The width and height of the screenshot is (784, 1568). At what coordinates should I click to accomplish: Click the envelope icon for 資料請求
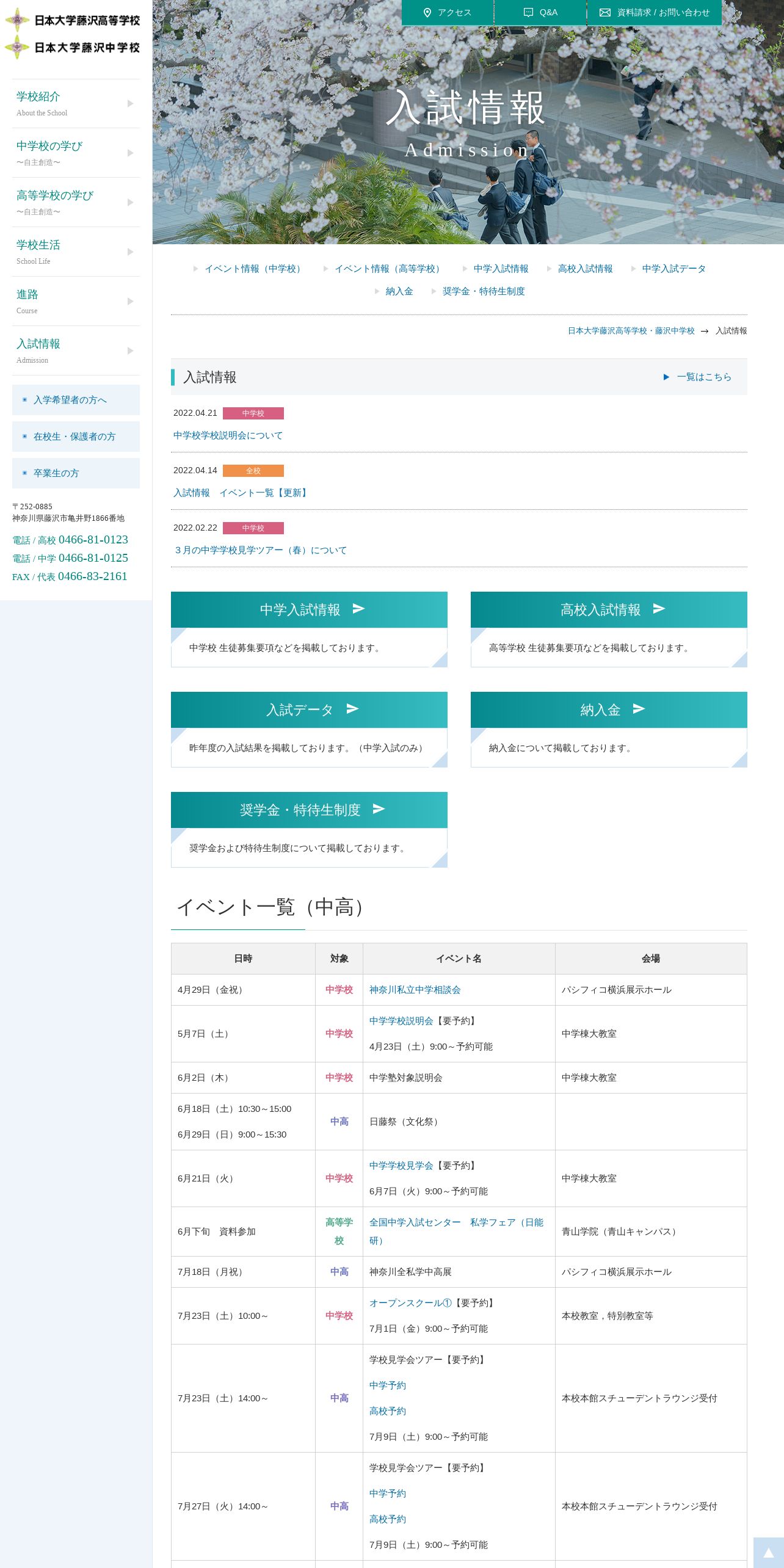[x=604, y=13]
